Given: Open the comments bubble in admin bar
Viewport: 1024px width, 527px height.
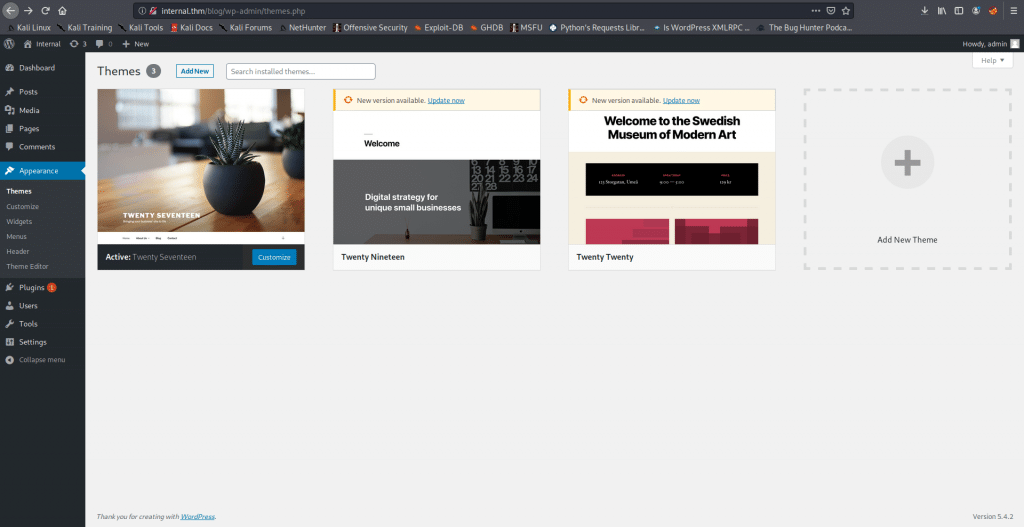Looking at the screenshot, I should coord(104,44).
